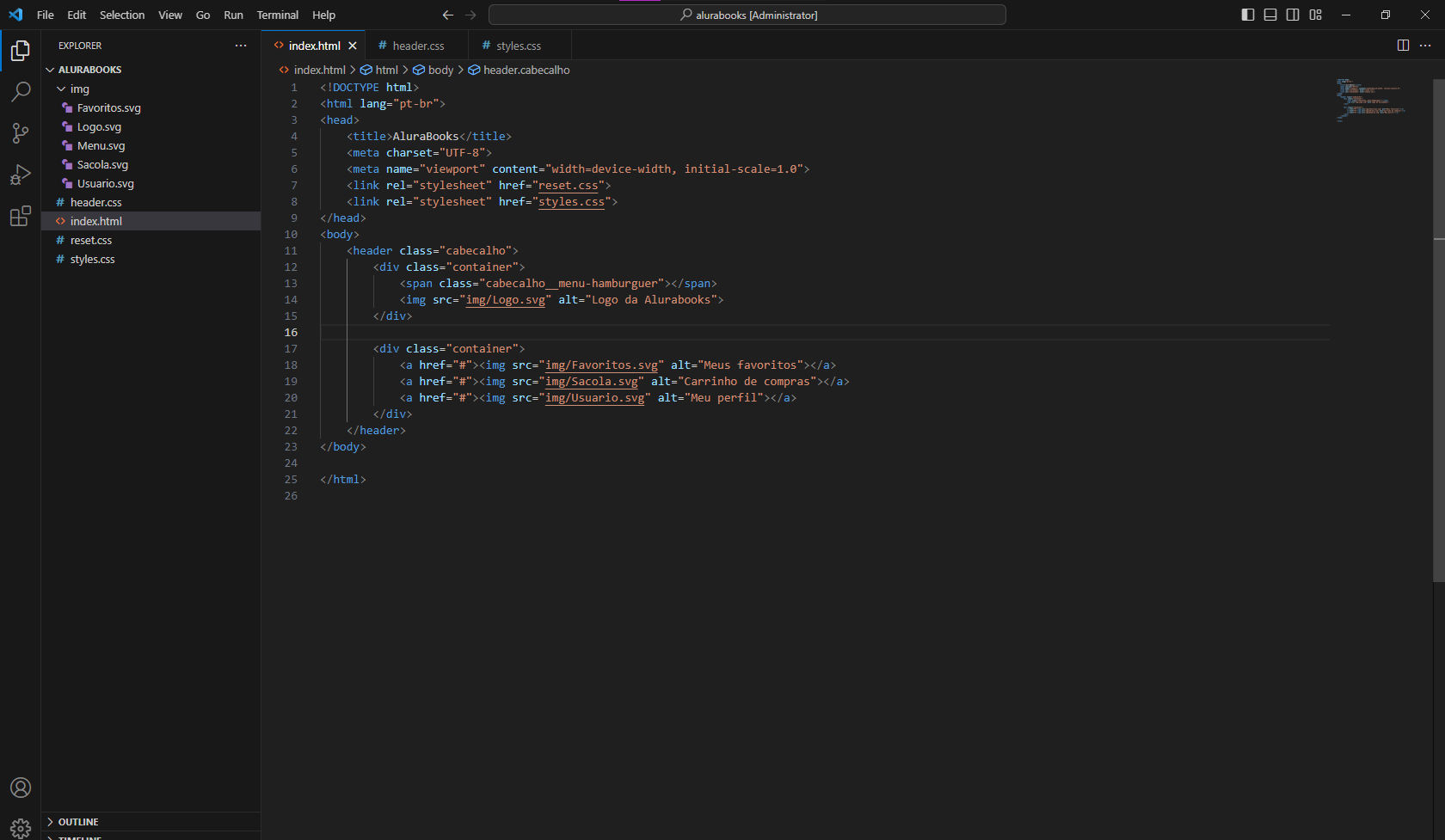
Task: Open the Source Control view icon
Action: pos(21,133)
